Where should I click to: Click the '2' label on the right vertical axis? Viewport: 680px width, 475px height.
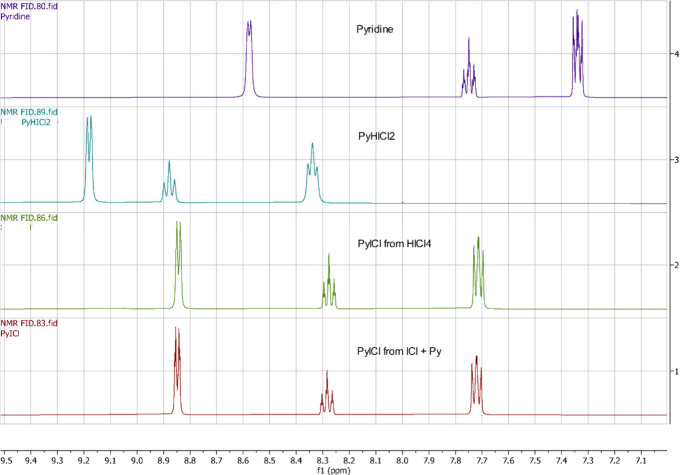(x=677, y=265)
